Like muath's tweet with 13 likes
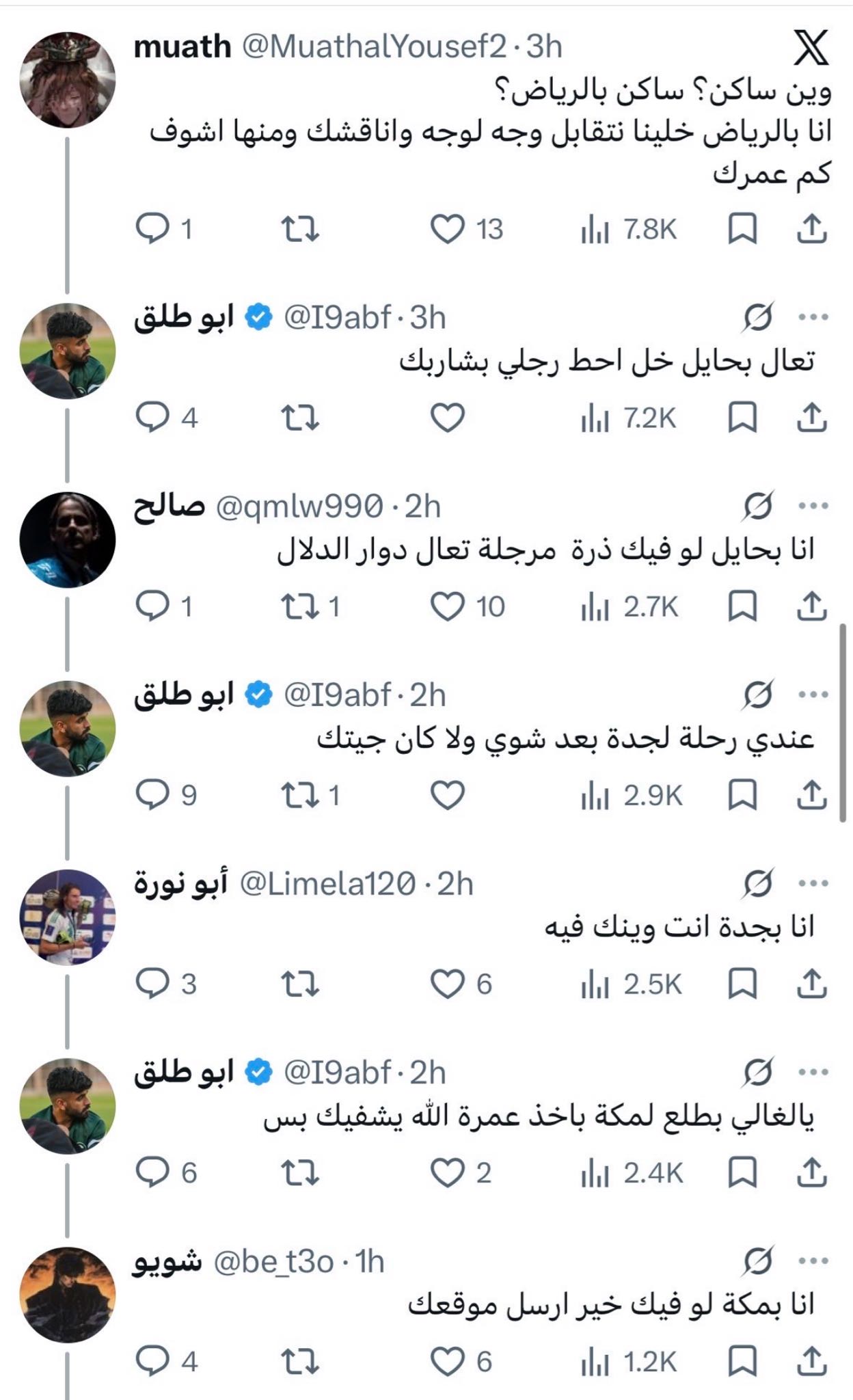 [x=467, y=229]
